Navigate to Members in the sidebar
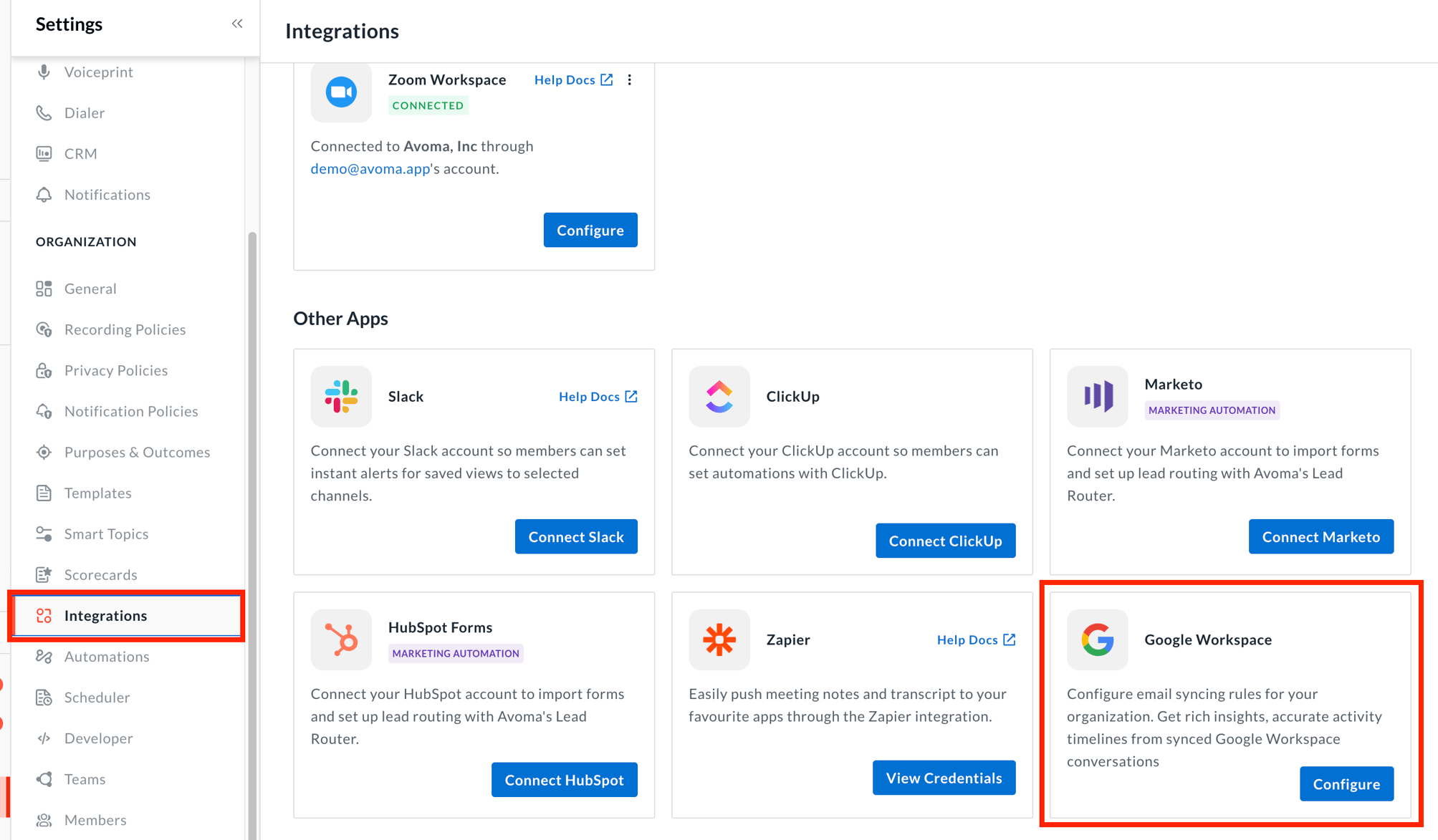This screenshot has width=1438, height=840. [x=94, y=819]
